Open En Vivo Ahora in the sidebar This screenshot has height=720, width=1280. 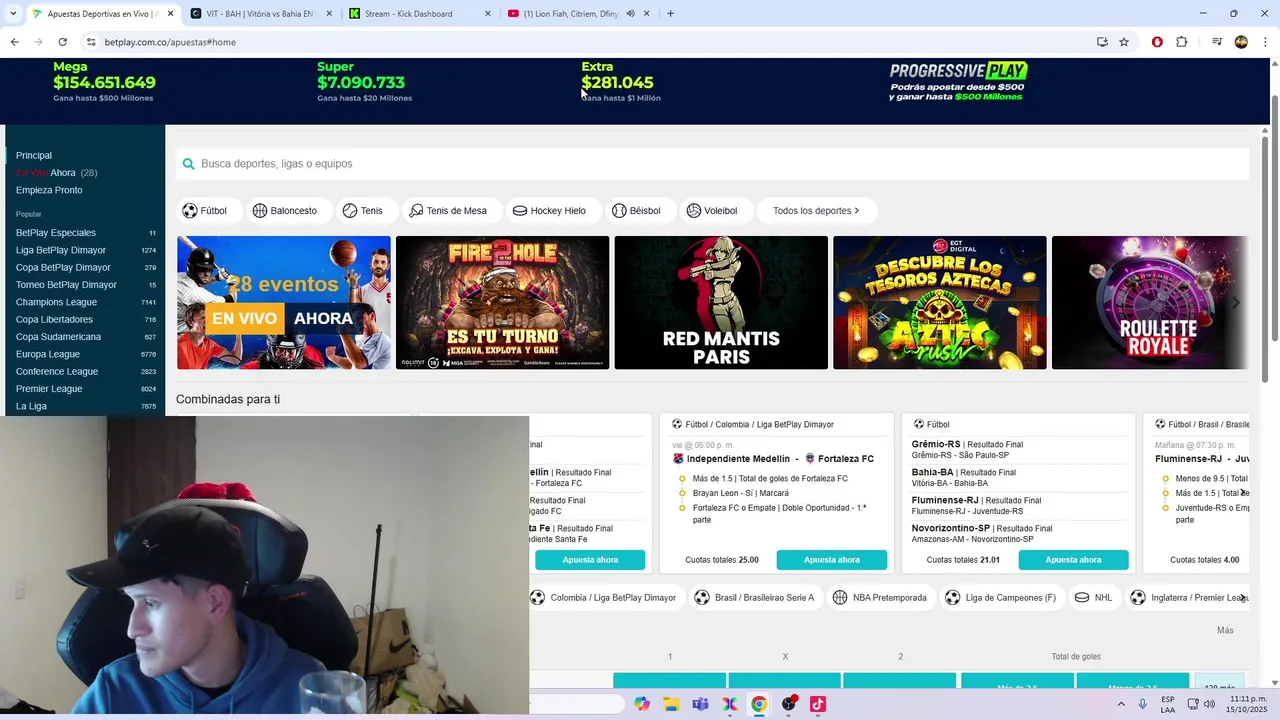pos(56,173)
